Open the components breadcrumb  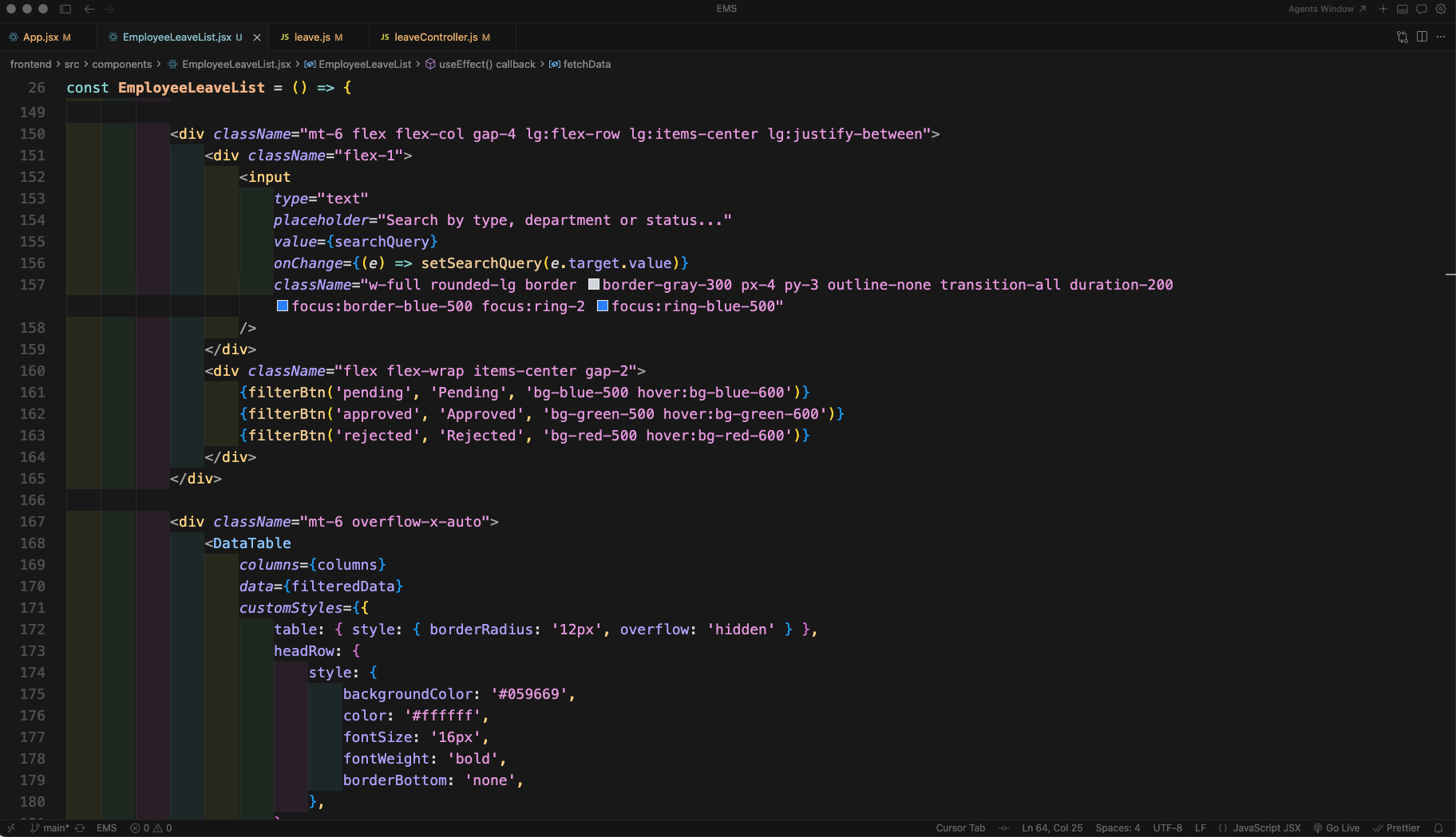tap(121, 64)
